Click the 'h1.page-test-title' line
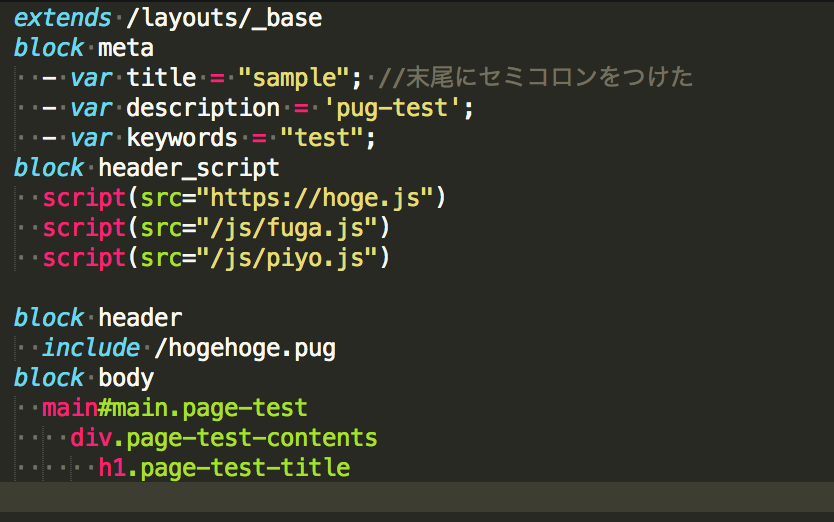834x522 pixels. pyautogui.click(x=224, y=468)
